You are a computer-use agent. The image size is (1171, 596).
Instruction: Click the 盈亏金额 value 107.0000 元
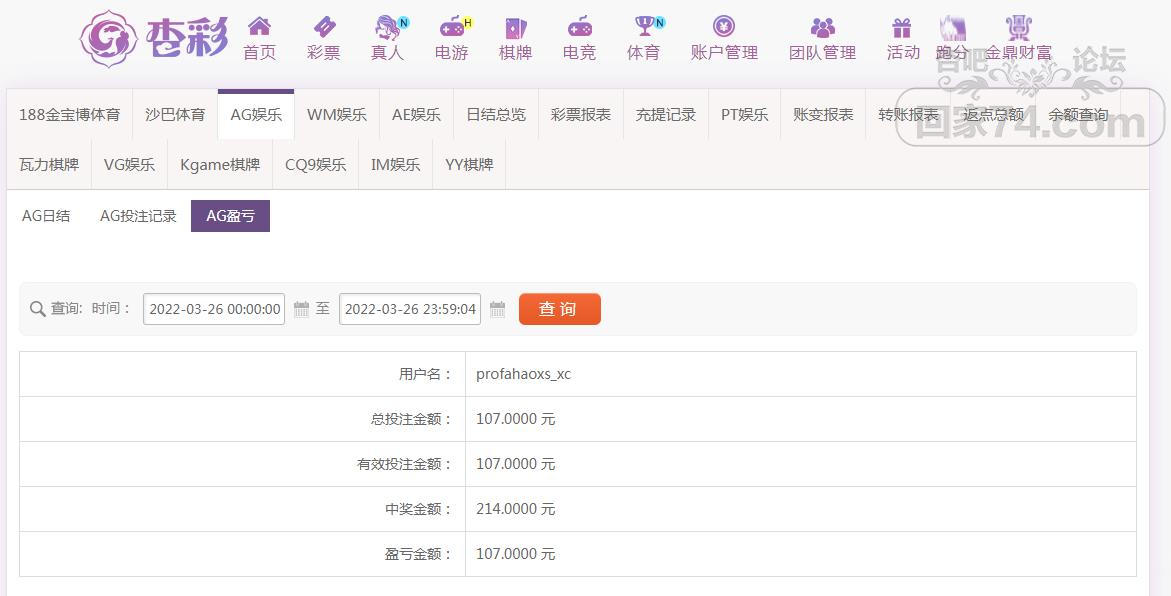pyautogui.click(x=516, y=553)
